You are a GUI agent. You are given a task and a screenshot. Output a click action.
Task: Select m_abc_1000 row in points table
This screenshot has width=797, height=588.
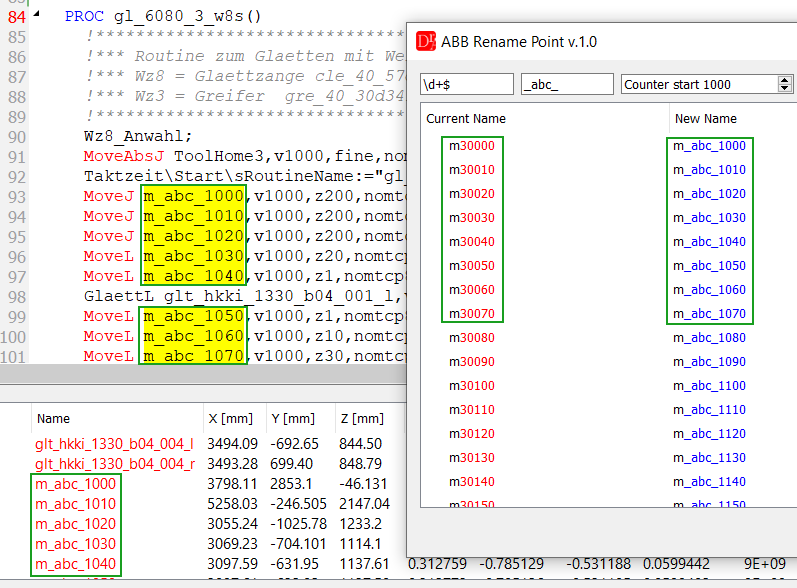tap(75, 484)
